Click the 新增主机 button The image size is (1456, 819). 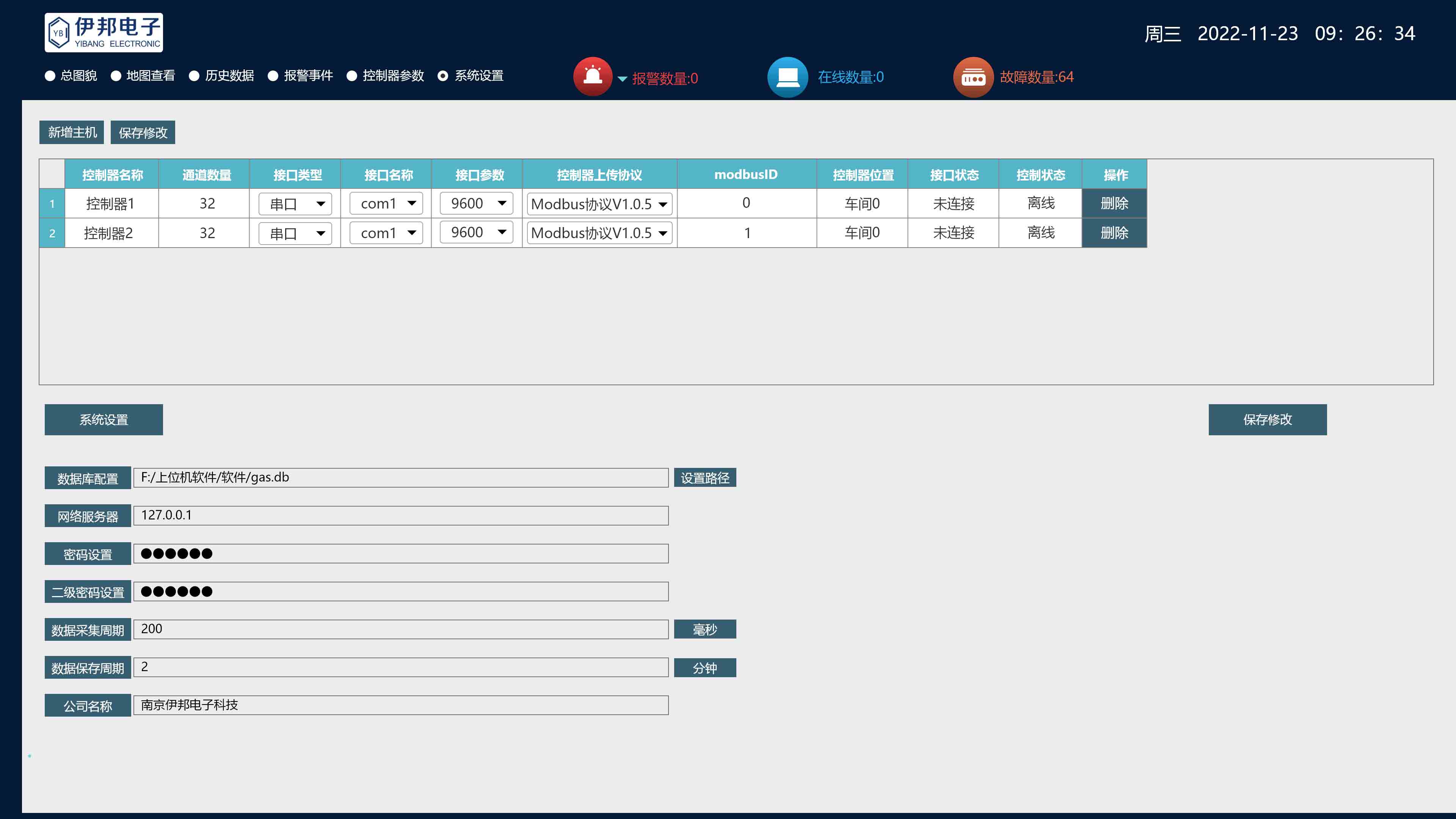tap(72, 132)
